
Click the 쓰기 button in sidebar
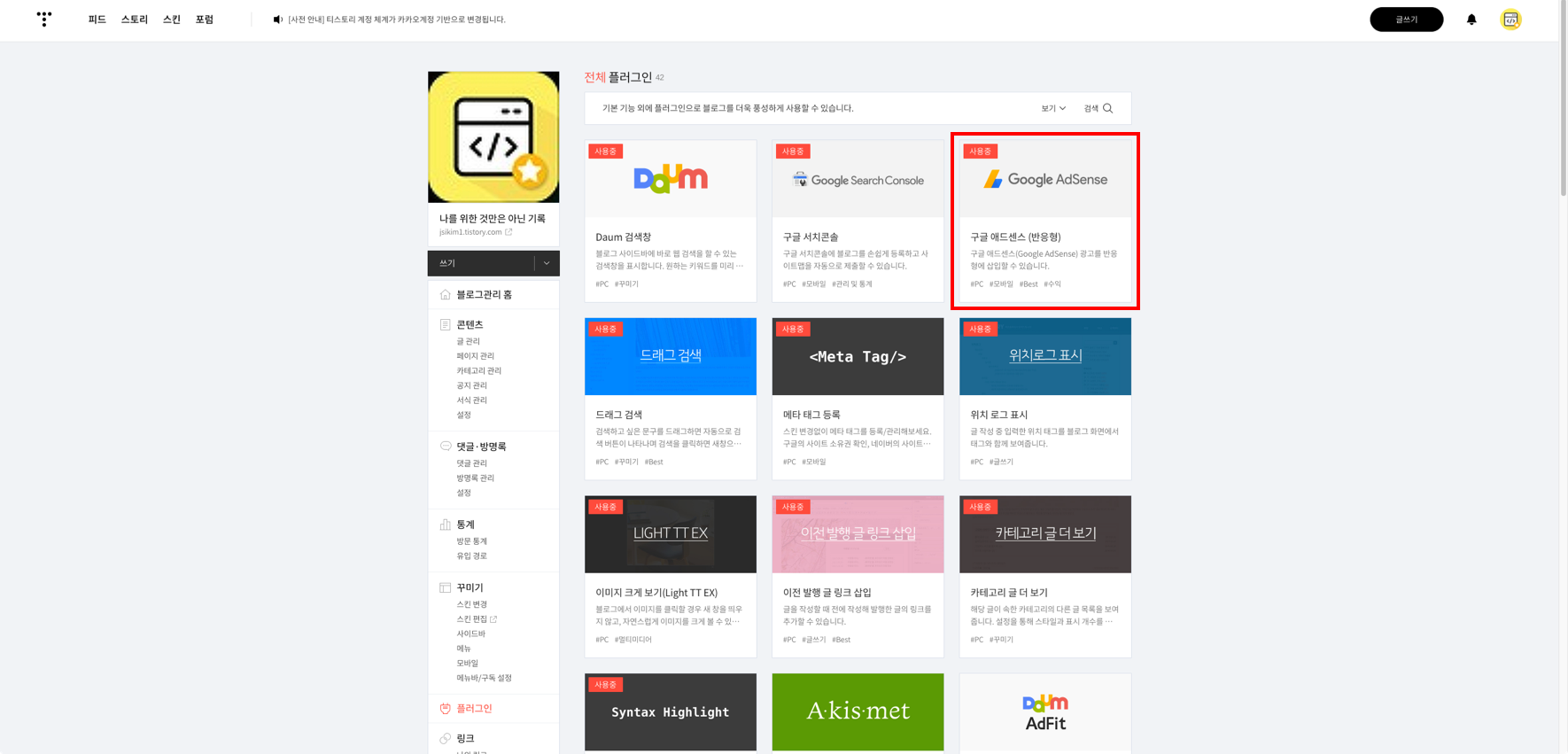click(481, 263)
